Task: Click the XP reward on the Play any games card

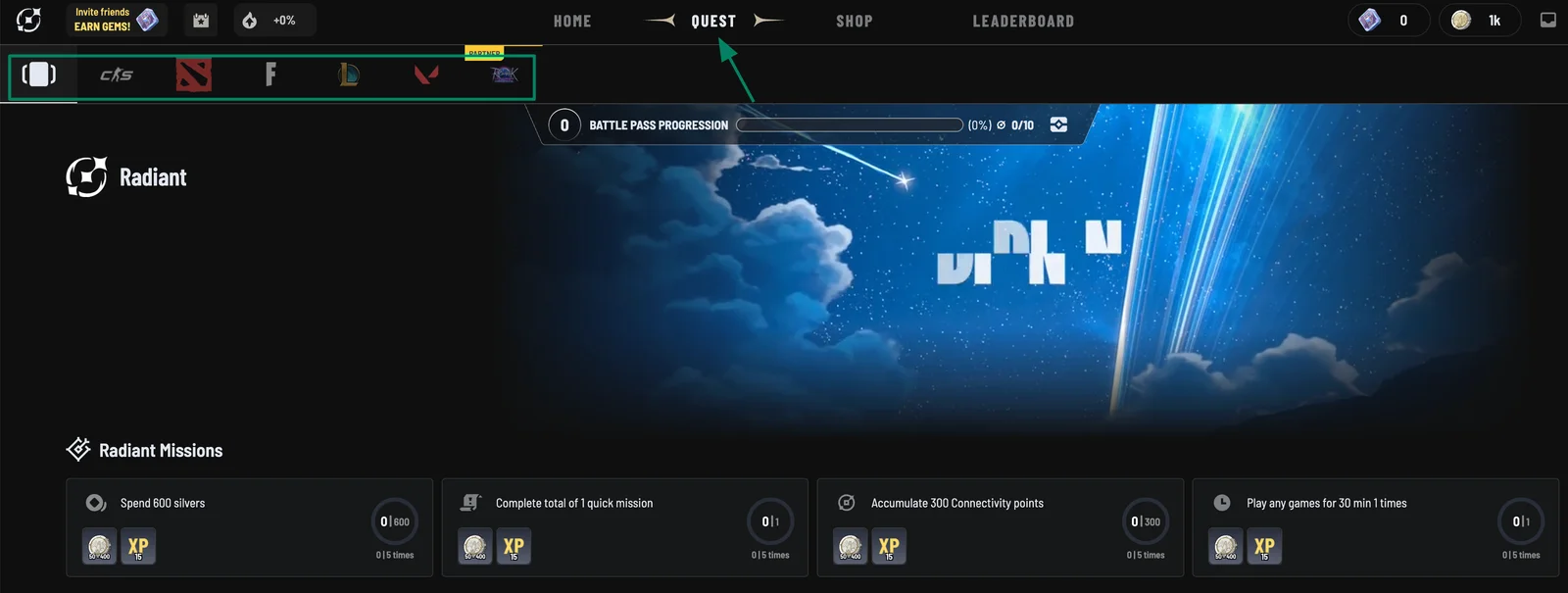Action: 1264,547
